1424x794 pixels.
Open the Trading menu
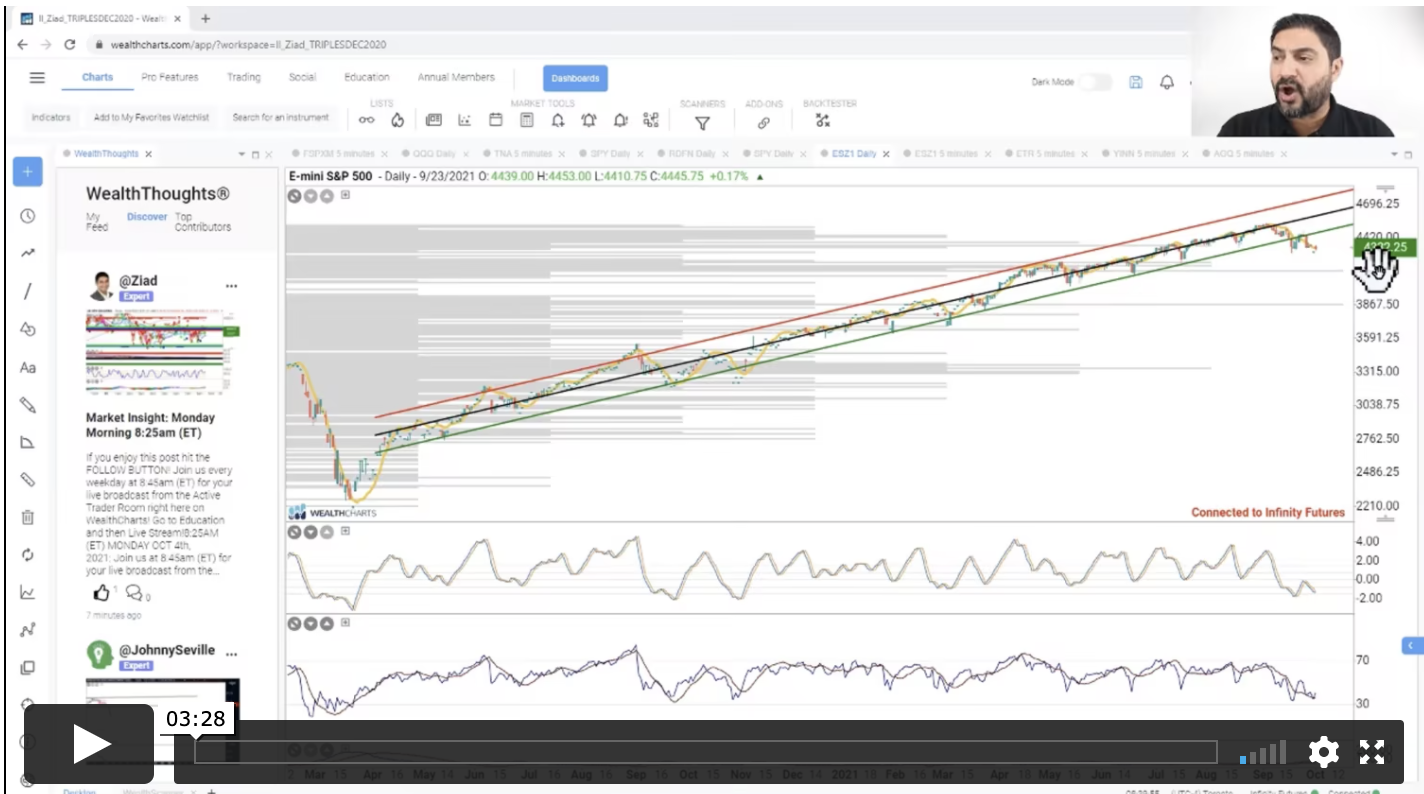click(x=243, y=77)
